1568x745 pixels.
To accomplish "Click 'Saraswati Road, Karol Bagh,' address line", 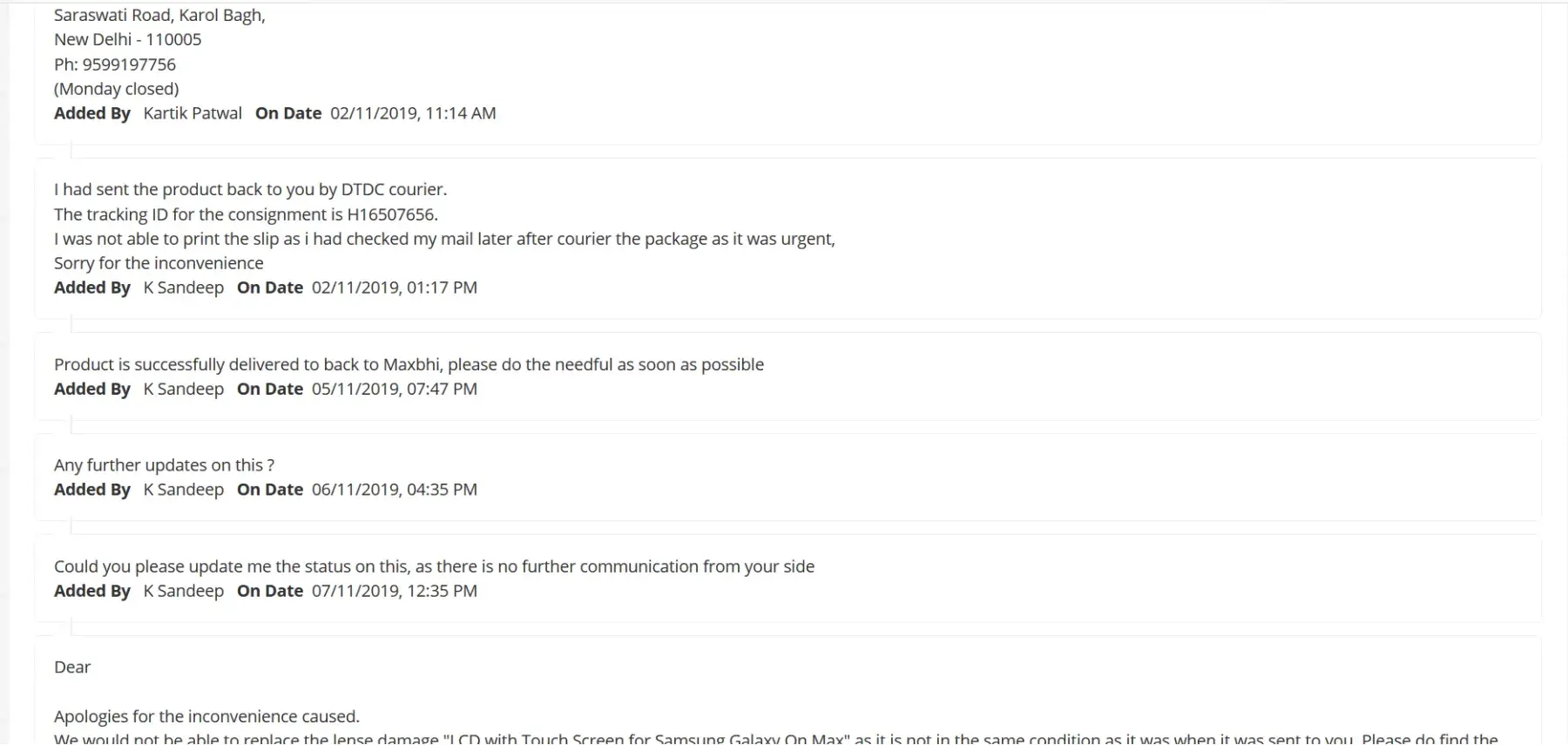I will click(x=159, y=16).
